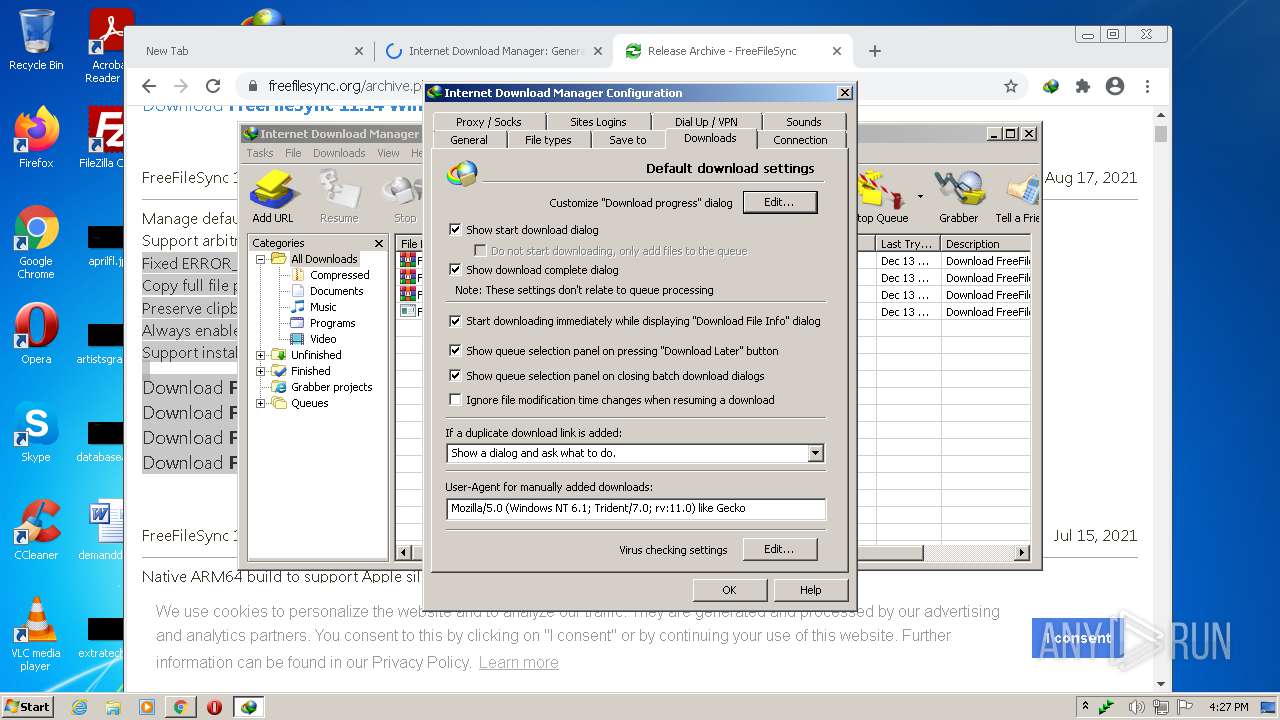Open Chrome extensions puzzle icon

click(x=1083, y=86)
